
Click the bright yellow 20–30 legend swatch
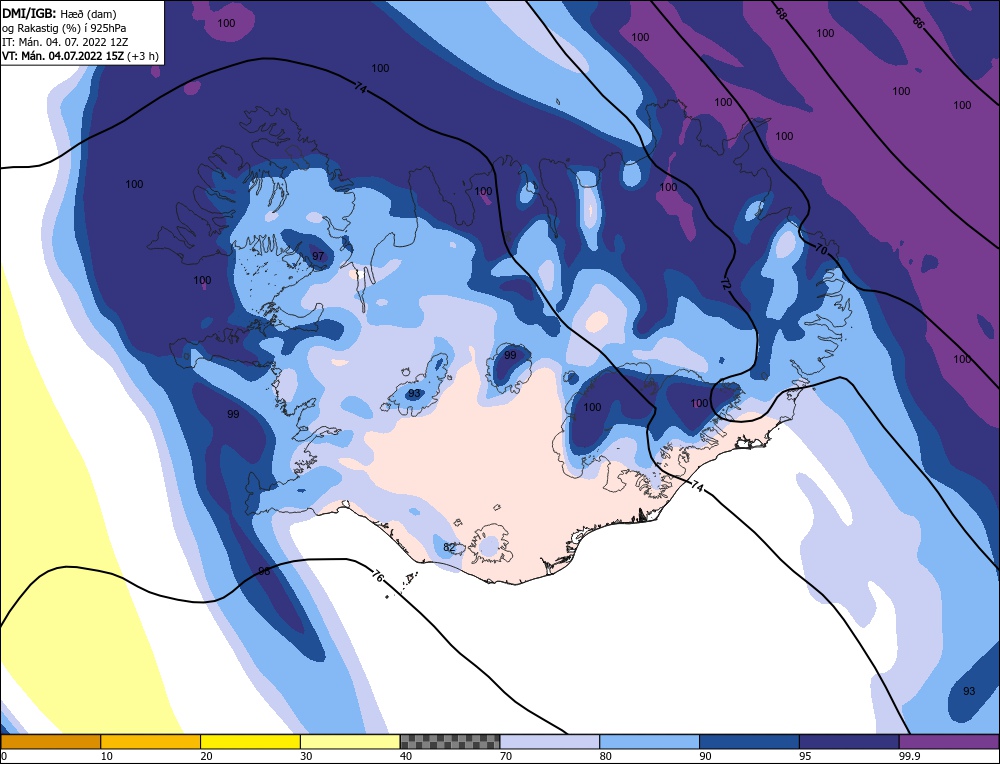pyautogui.click(x=250, y=741)
